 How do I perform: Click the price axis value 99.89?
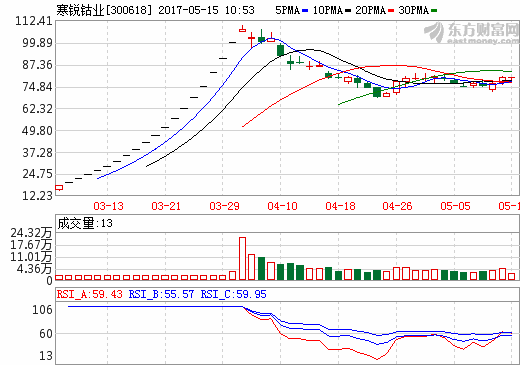[x=37, y=43]
